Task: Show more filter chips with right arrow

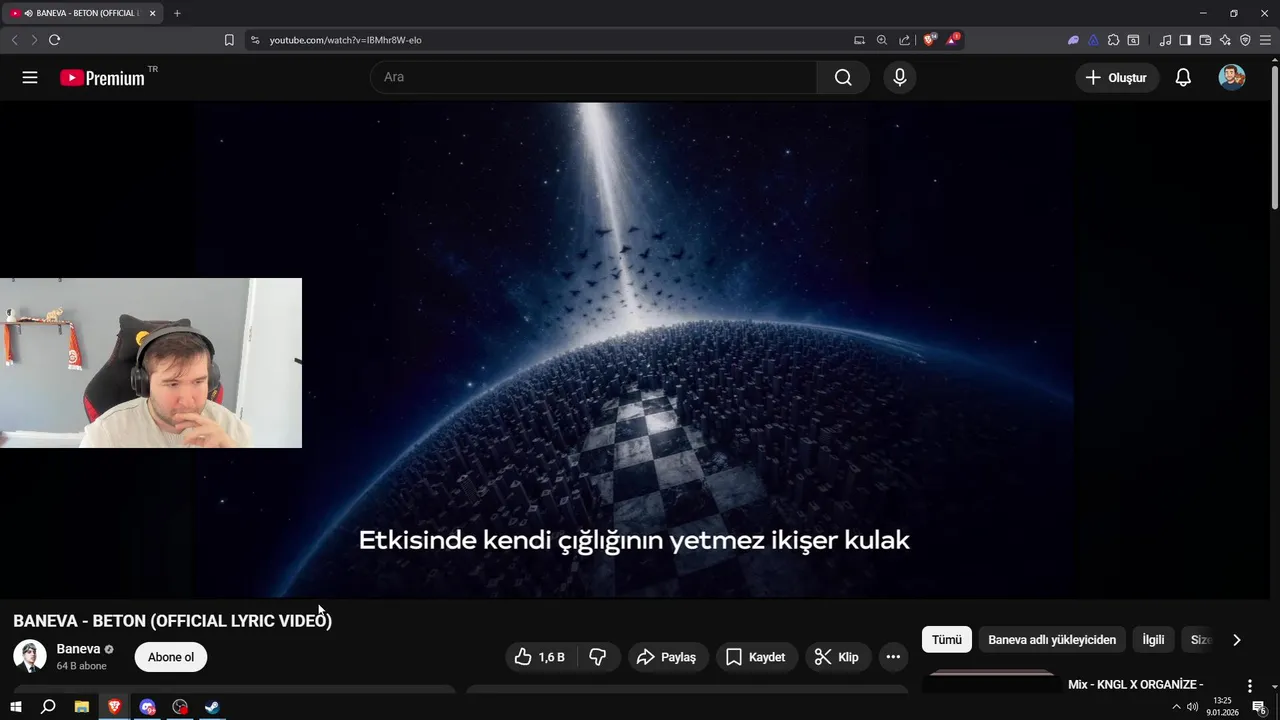Action: 1236,640
